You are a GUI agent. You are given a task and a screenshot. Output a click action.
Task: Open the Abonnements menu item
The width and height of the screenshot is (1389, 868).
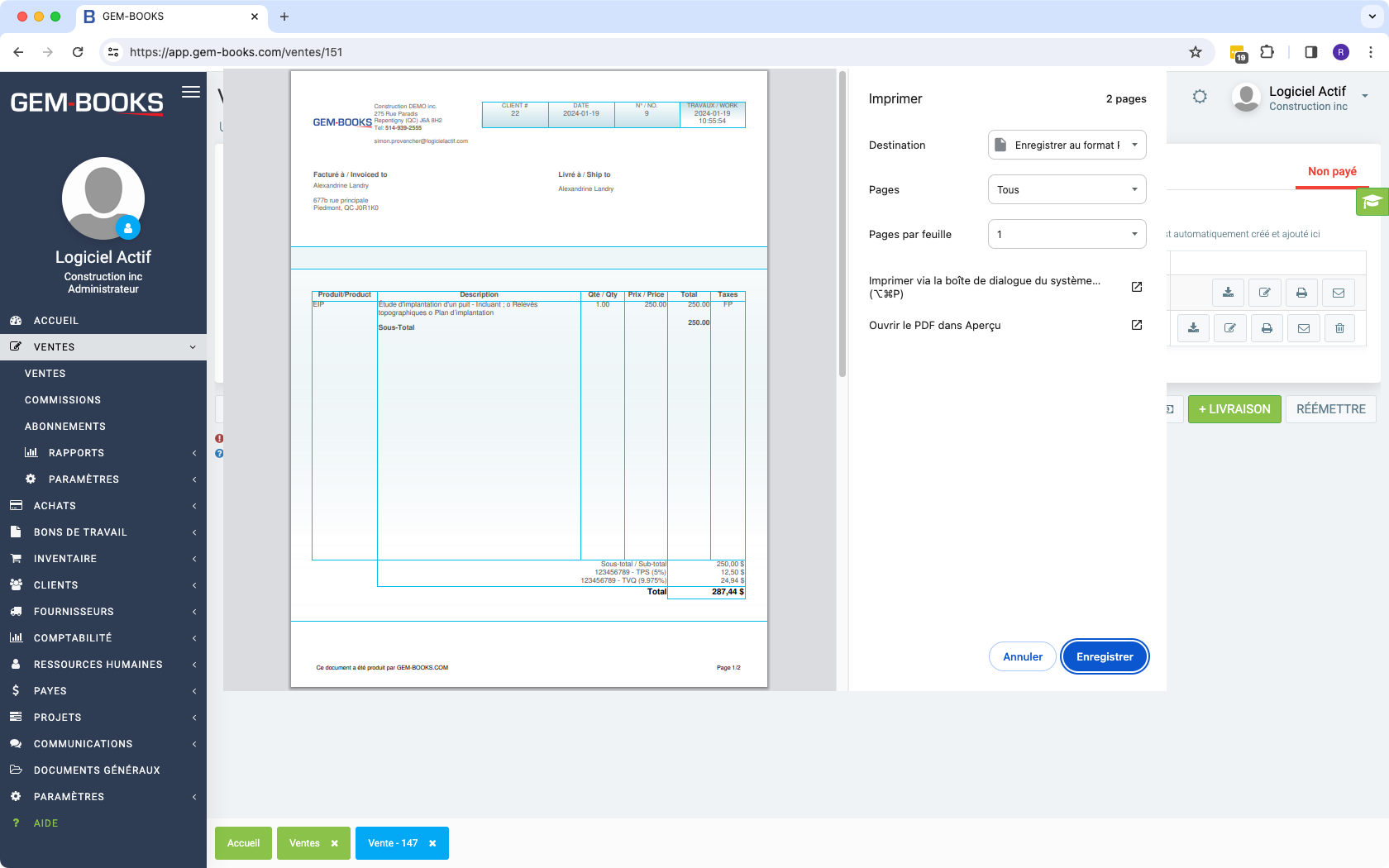click(64, 426)
